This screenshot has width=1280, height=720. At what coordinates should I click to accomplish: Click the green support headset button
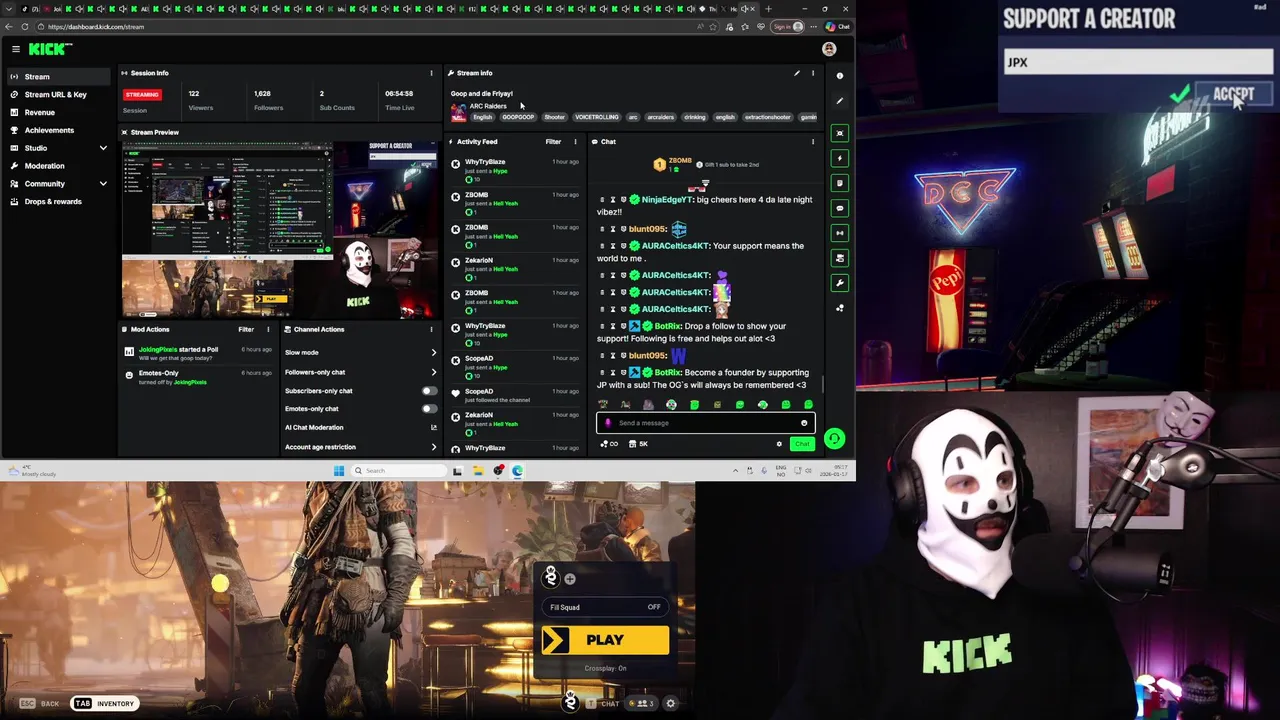click(834, 438)
